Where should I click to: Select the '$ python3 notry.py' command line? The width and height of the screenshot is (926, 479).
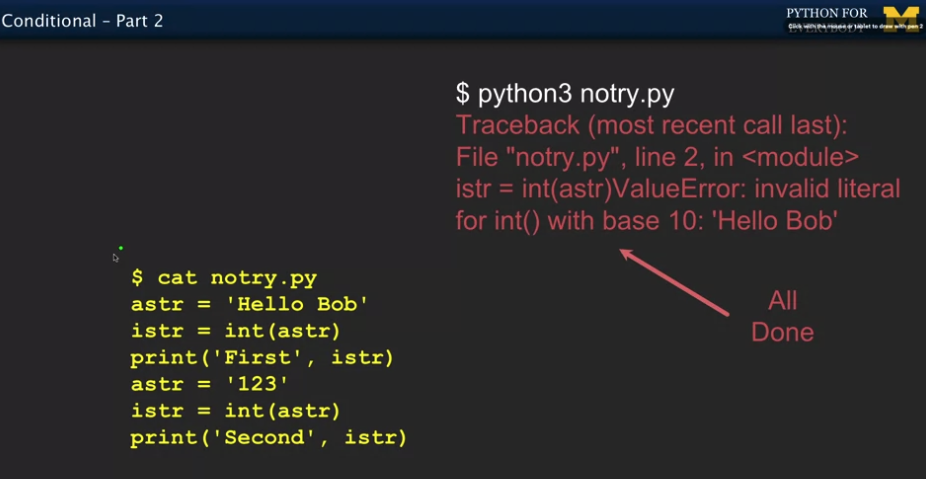pyautogui.click(x=565, y=95)
